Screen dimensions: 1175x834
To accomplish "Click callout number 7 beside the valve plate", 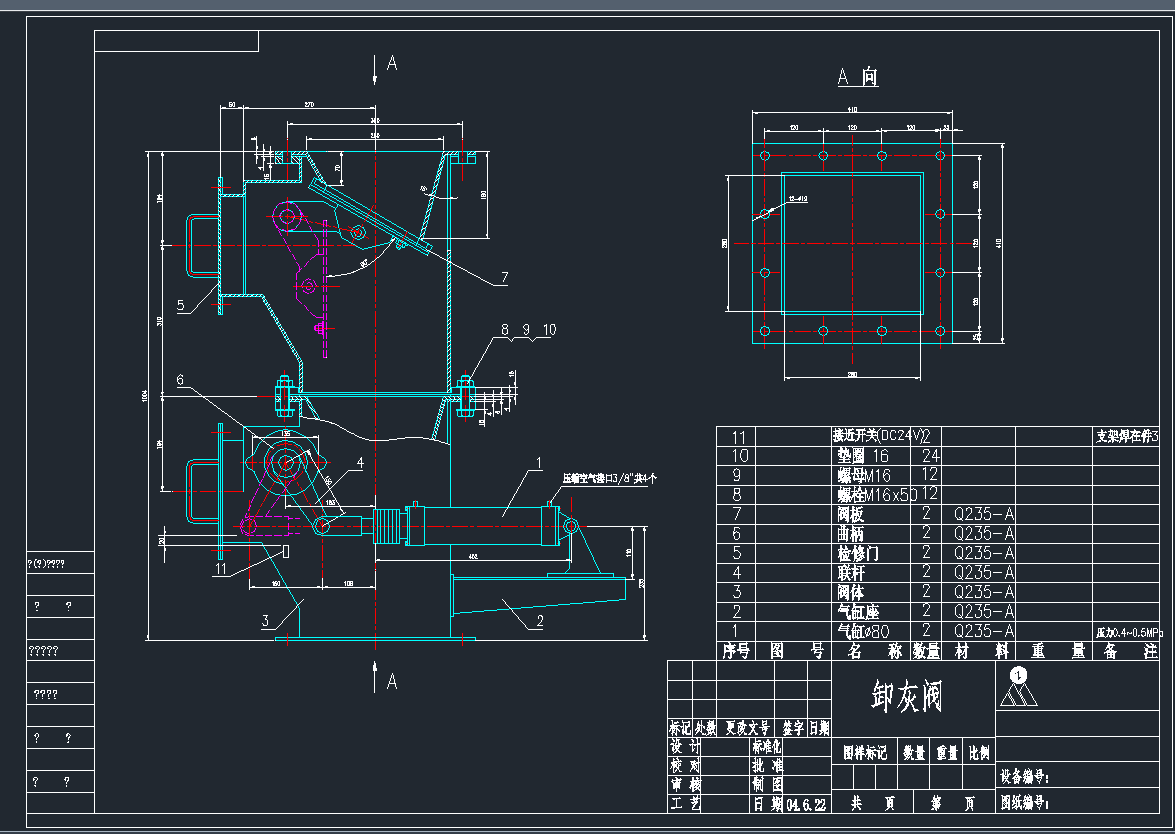I will click(x=505, y=277).
